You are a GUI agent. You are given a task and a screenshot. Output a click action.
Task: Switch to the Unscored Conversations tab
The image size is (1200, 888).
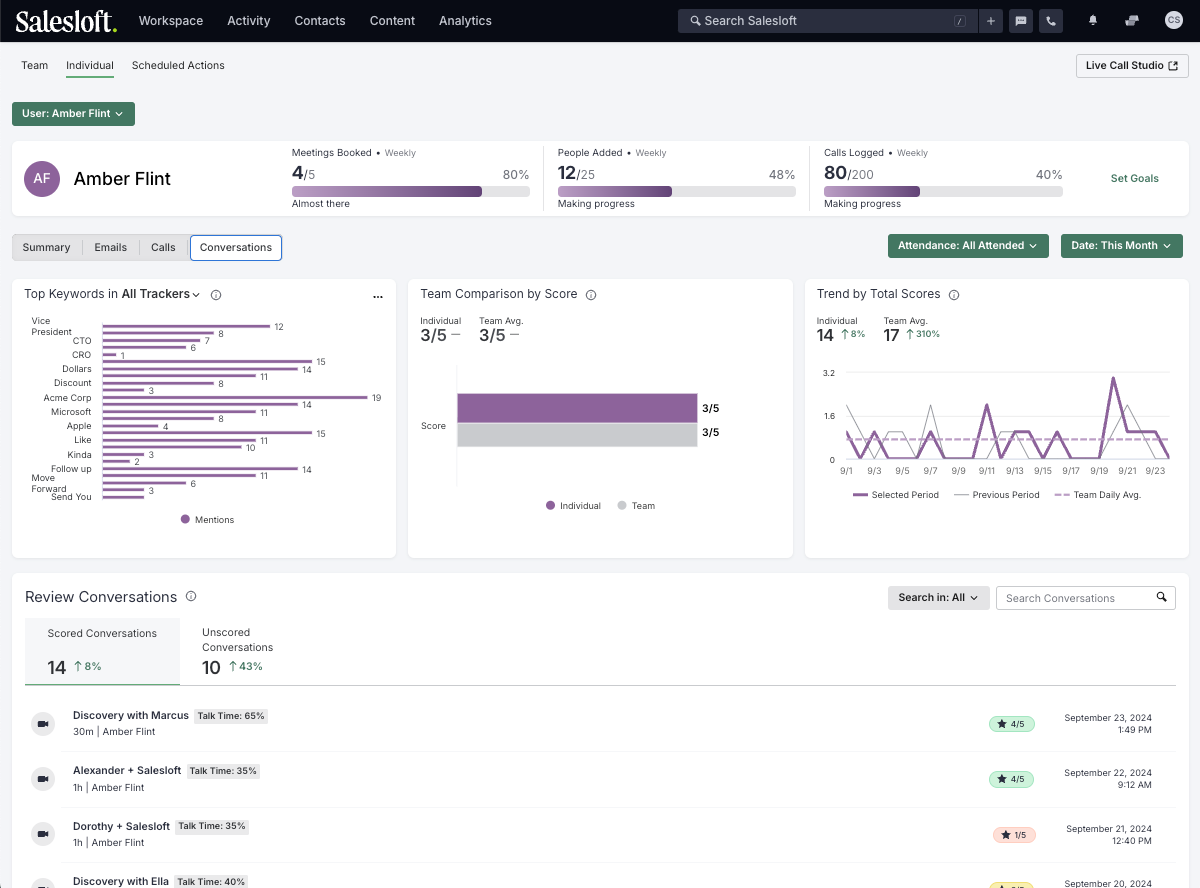237,651
